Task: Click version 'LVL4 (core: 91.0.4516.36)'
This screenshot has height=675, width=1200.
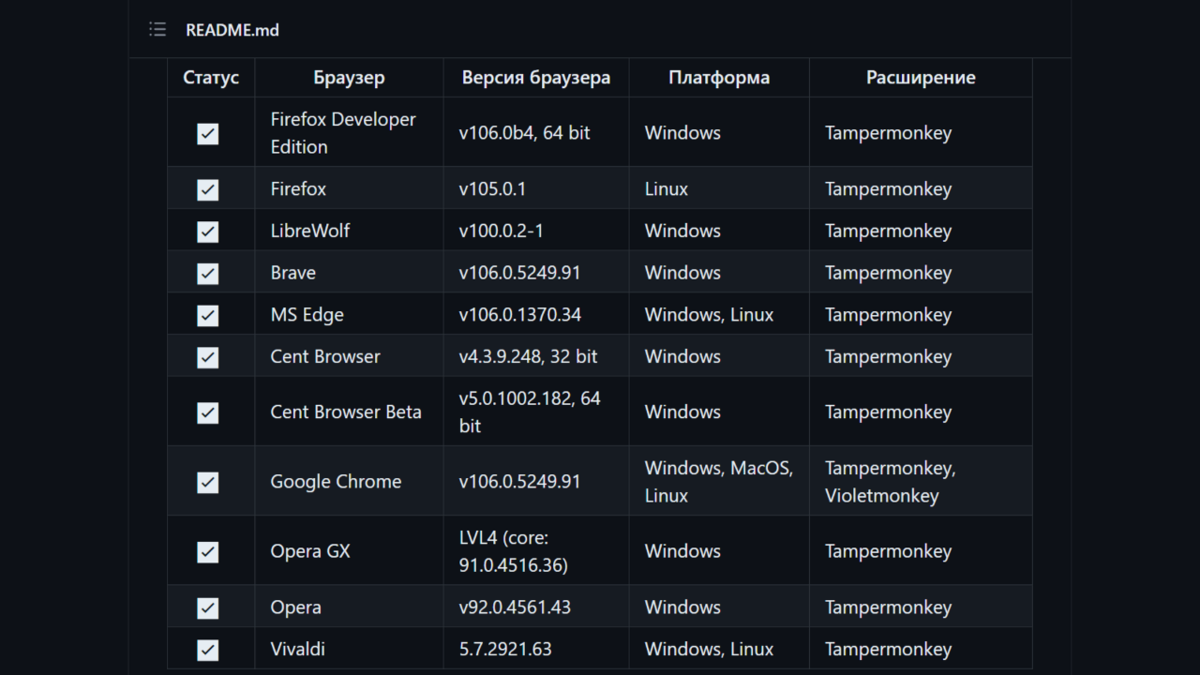Action: coord(514,551)
